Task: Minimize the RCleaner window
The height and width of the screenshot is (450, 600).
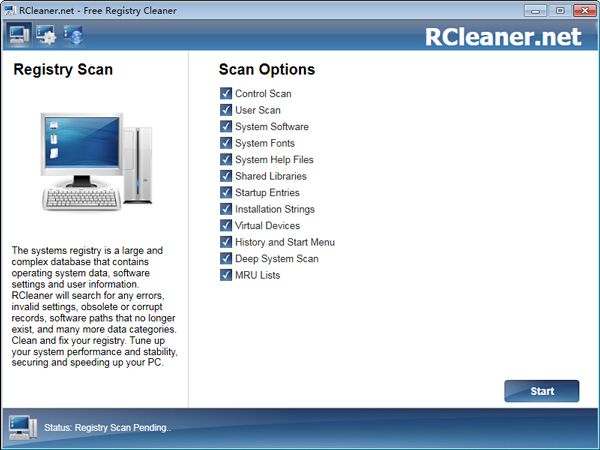Action: [x=535, y=10]
